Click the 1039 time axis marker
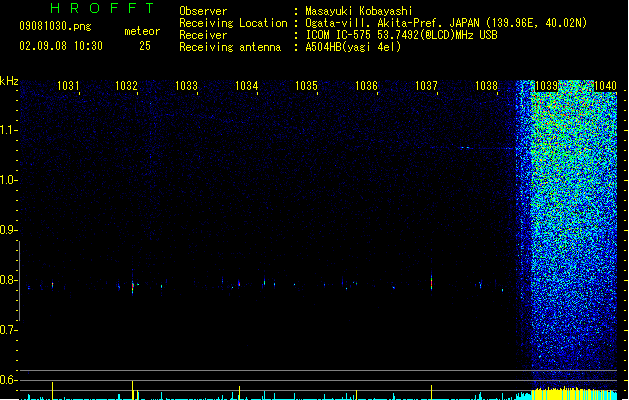Screen dimensions: 629x400 [546, 86]
